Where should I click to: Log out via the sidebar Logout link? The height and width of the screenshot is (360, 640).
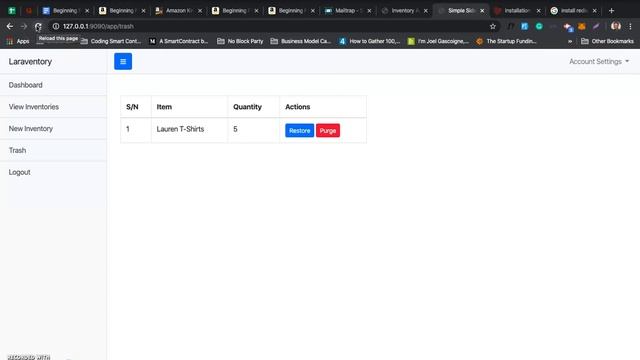point(53,172)
